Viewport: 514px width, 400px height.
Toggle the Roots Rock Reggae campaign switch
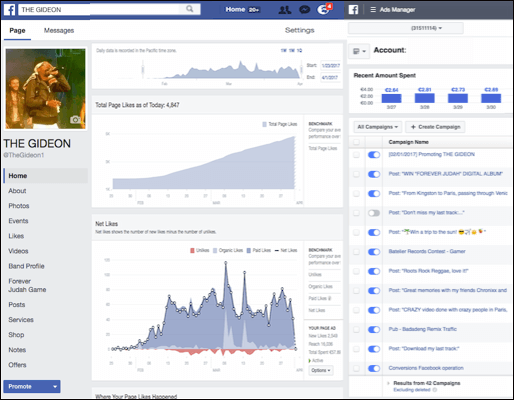(x=374, y=271)
